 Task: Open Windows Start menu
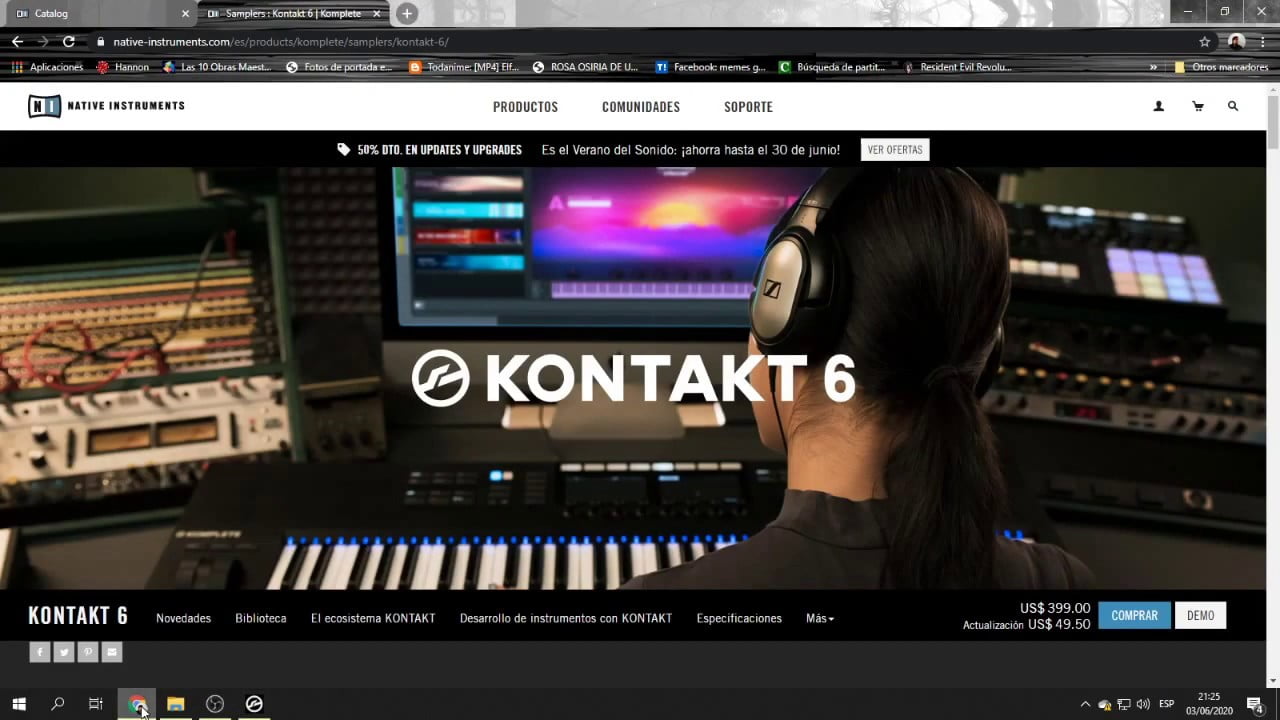tap(19, 704)
